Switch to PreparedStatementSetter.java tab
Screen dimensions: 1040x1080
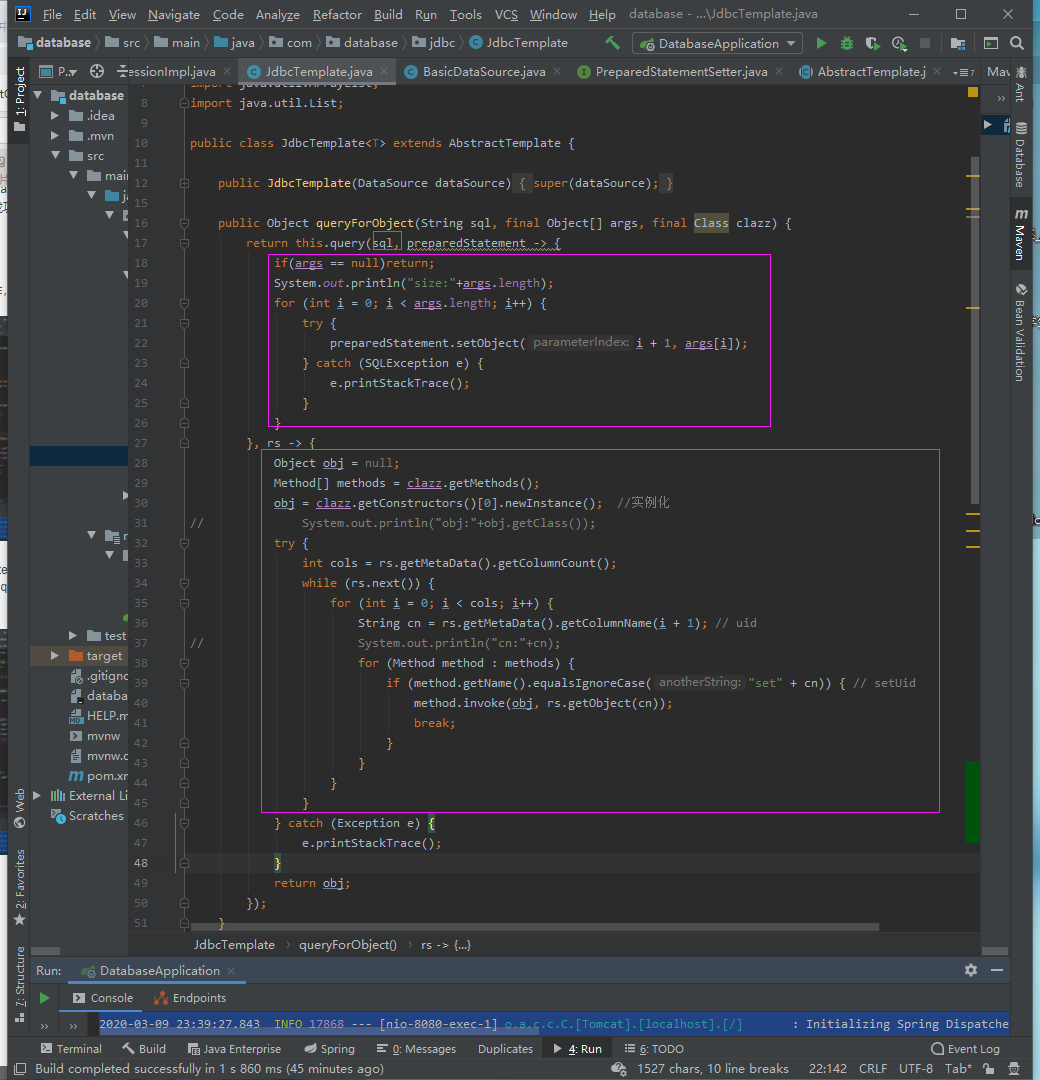tap(681, 72)
